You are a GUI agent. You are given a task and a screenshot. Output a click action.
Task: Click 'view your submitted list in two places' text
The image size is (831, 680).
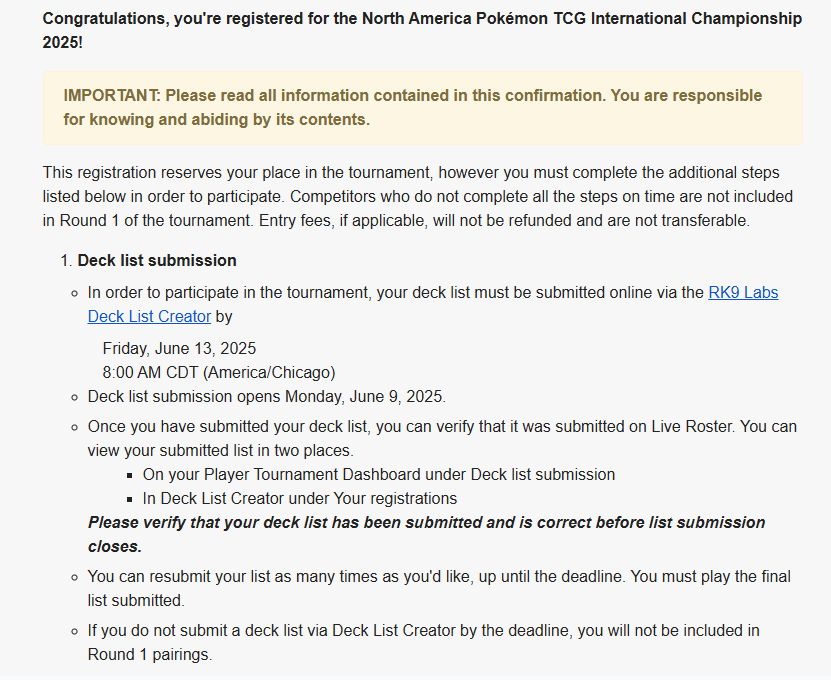[220, 451]
